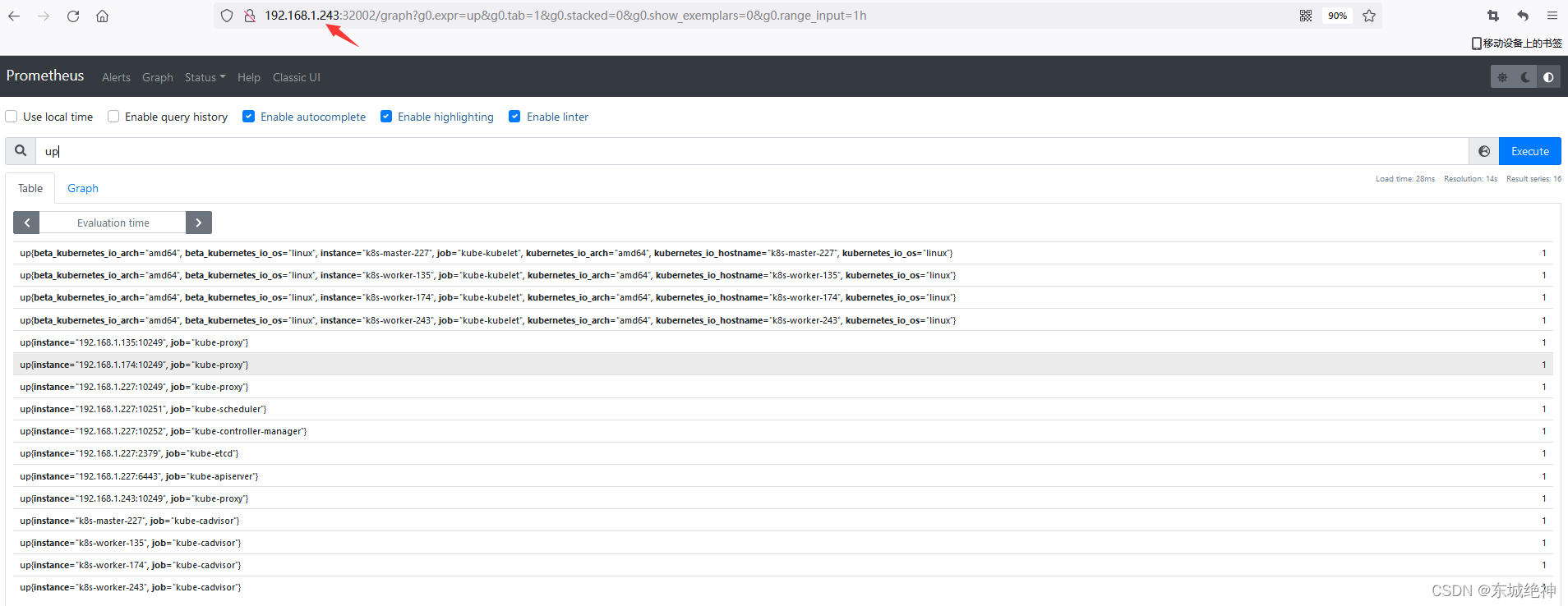Click the browser forward arrow

[x=44, y=16]
